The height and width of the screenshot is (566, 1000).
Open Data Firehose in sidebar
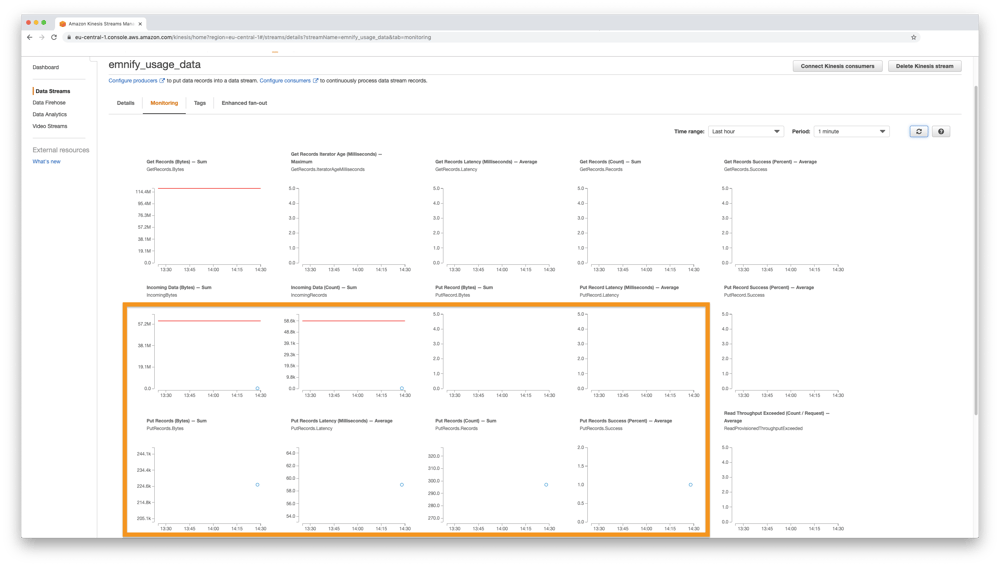click(x=49, y=103)
